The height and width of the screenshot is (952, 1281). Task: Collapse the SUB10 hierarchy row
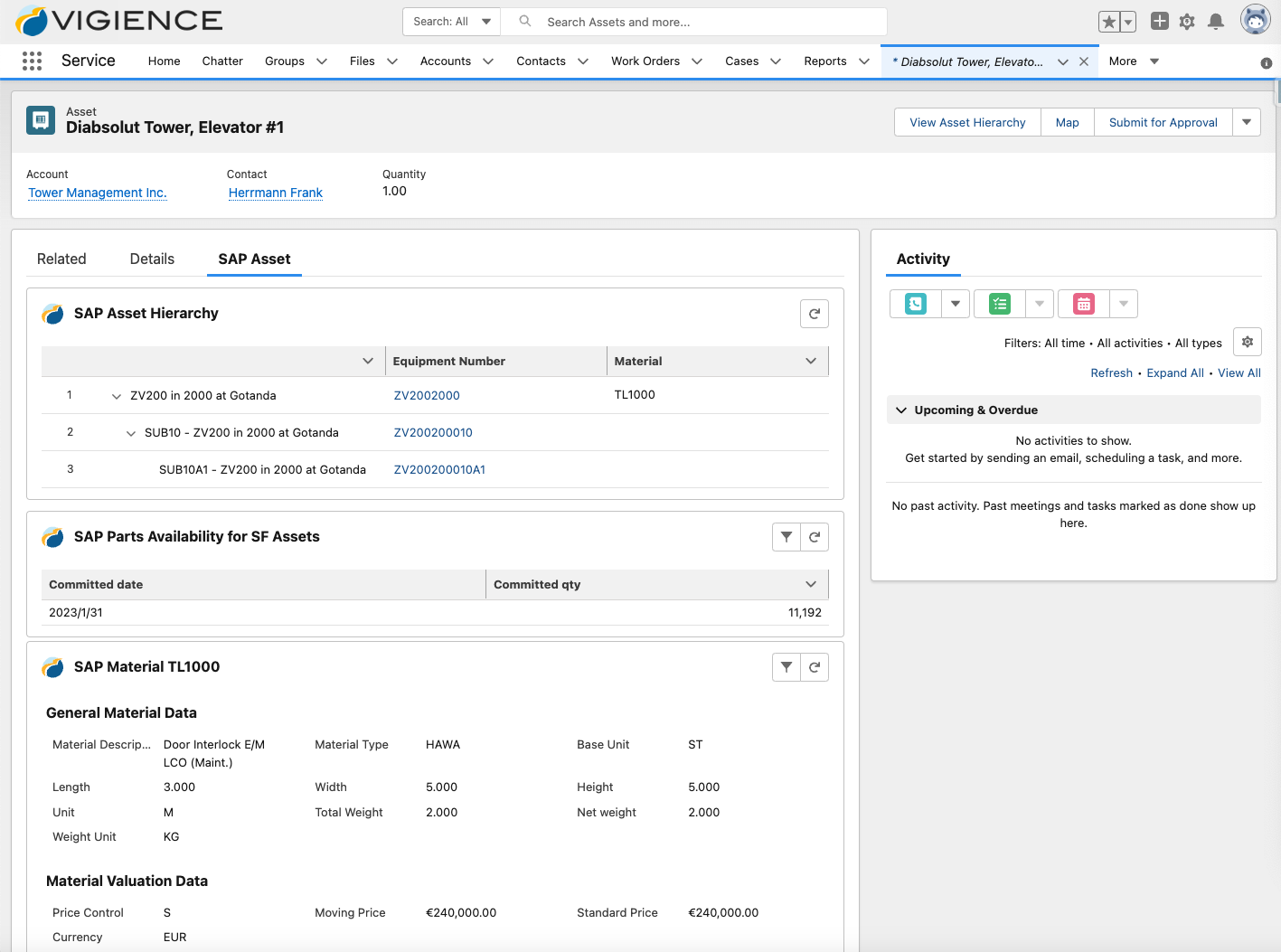click(x=131, y=433)
